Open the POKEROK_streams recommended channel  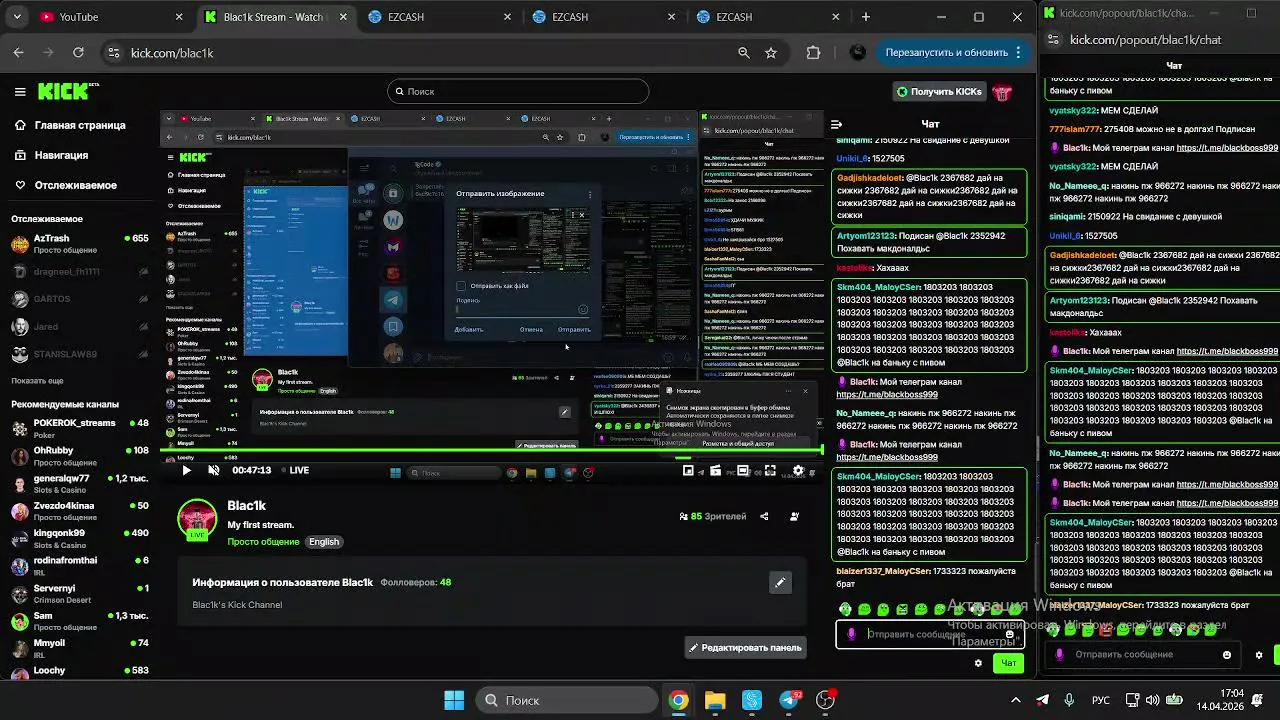79,429
